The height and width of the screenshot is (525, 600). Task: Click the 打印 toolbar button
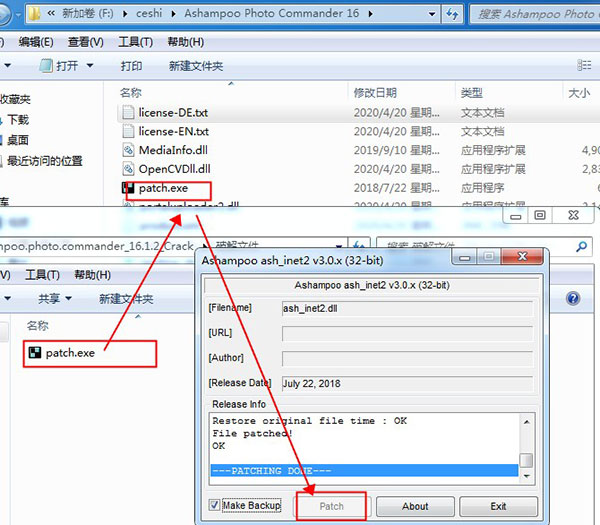pyautogui.click(x=131, y=66)
